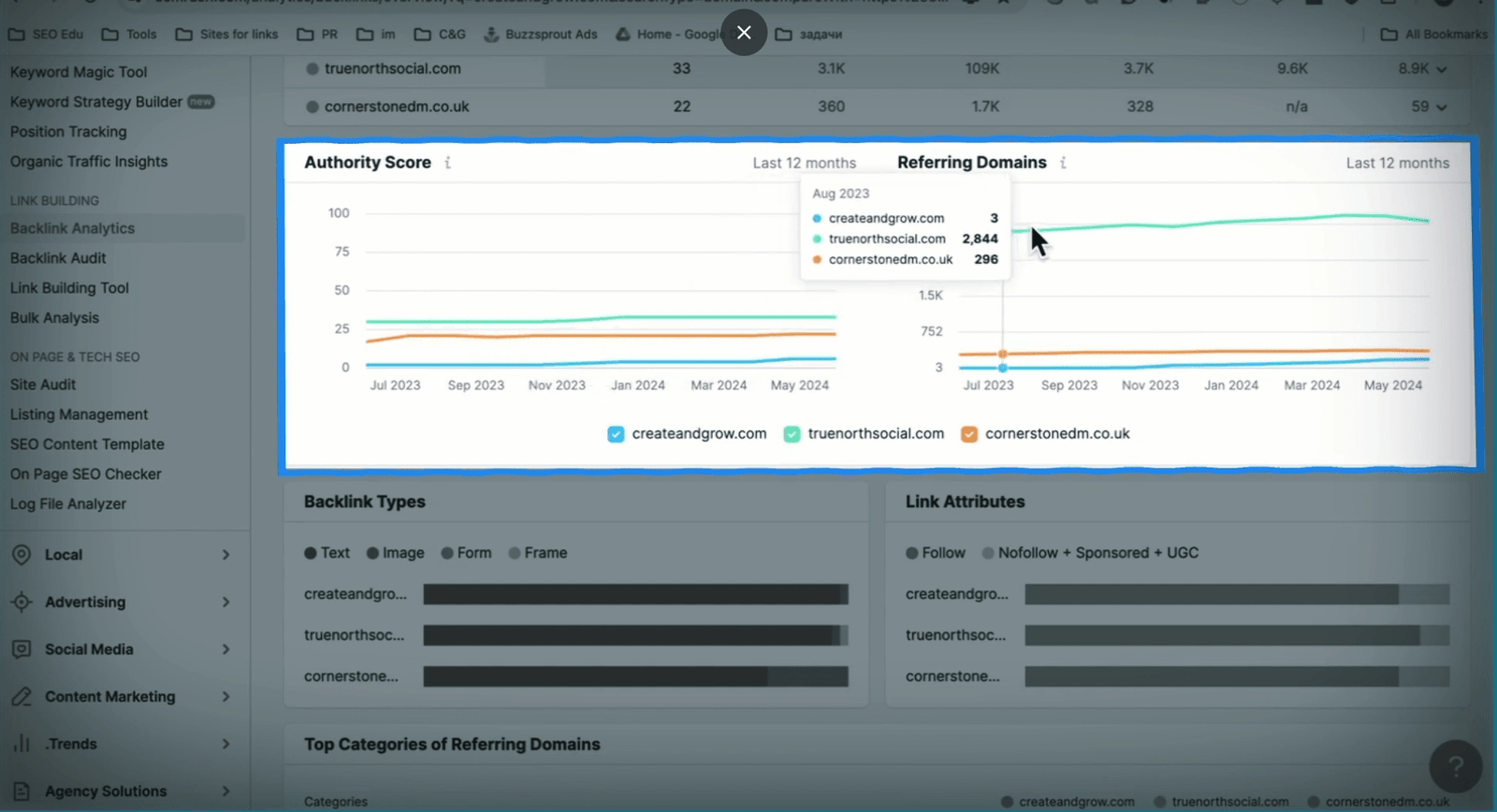
Task: Open the Home - Google bookmark
Action: (669, 35)
